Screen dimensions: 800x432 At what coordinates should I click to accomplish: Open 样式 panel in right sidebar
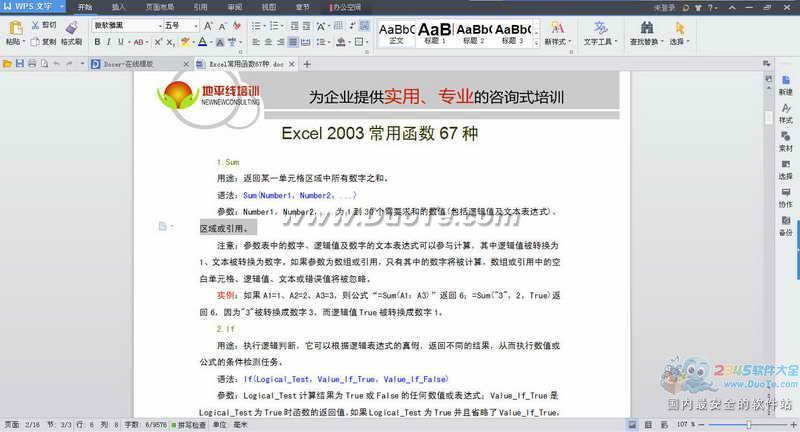point(786,114)
